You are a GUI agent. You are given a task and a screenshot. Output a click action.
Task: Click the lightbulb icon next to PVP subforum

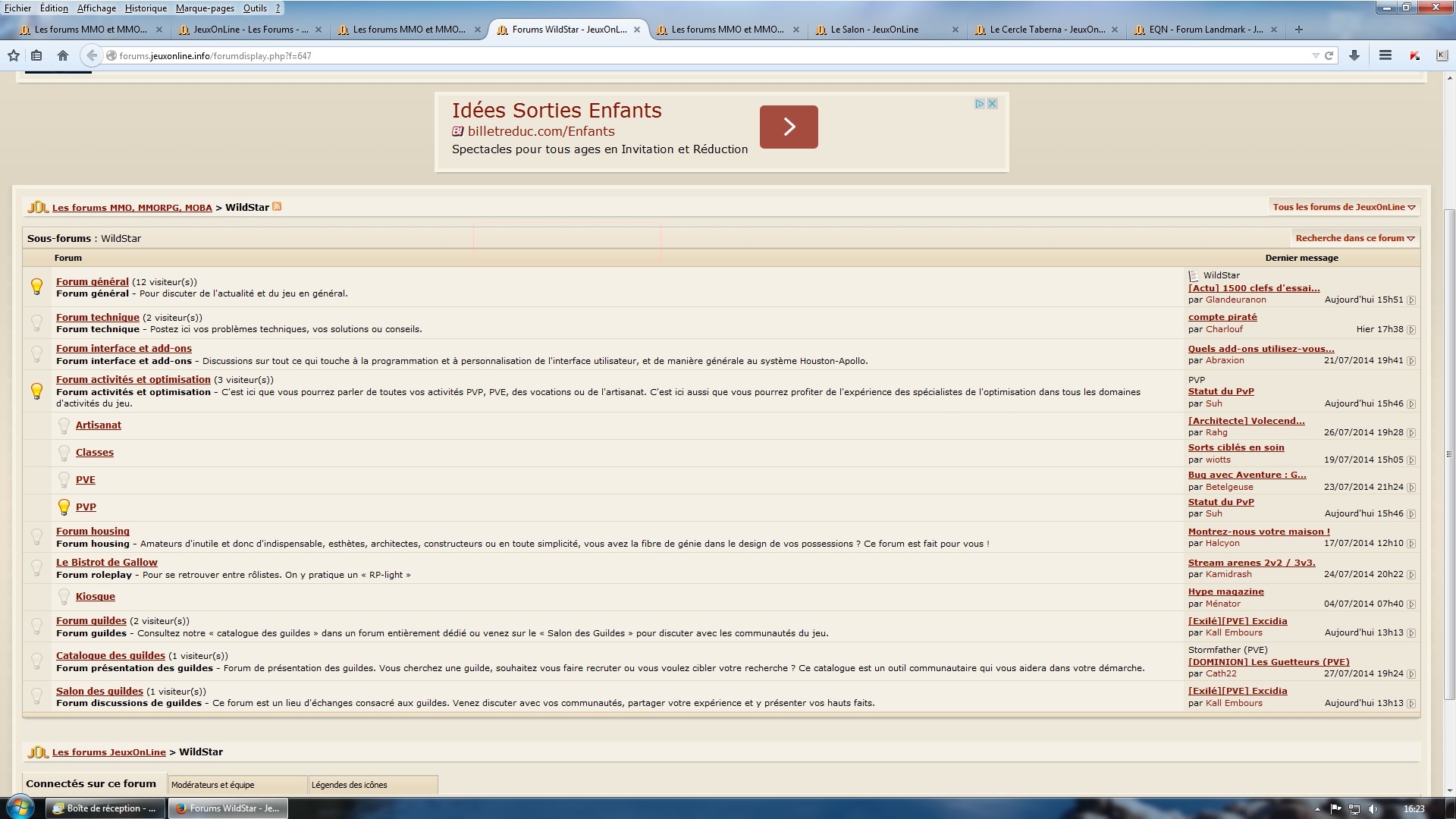[64, 507]
